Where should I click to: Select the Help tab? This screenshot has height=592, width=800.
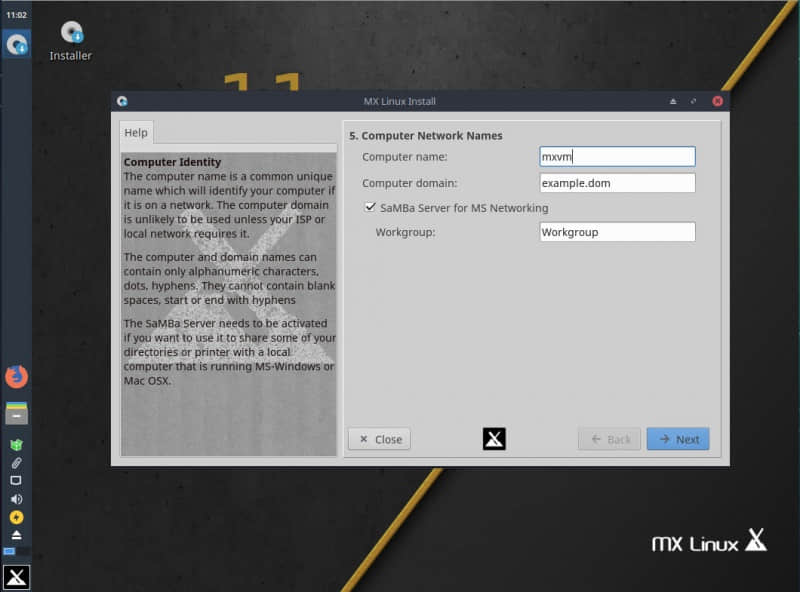[136, 133]
